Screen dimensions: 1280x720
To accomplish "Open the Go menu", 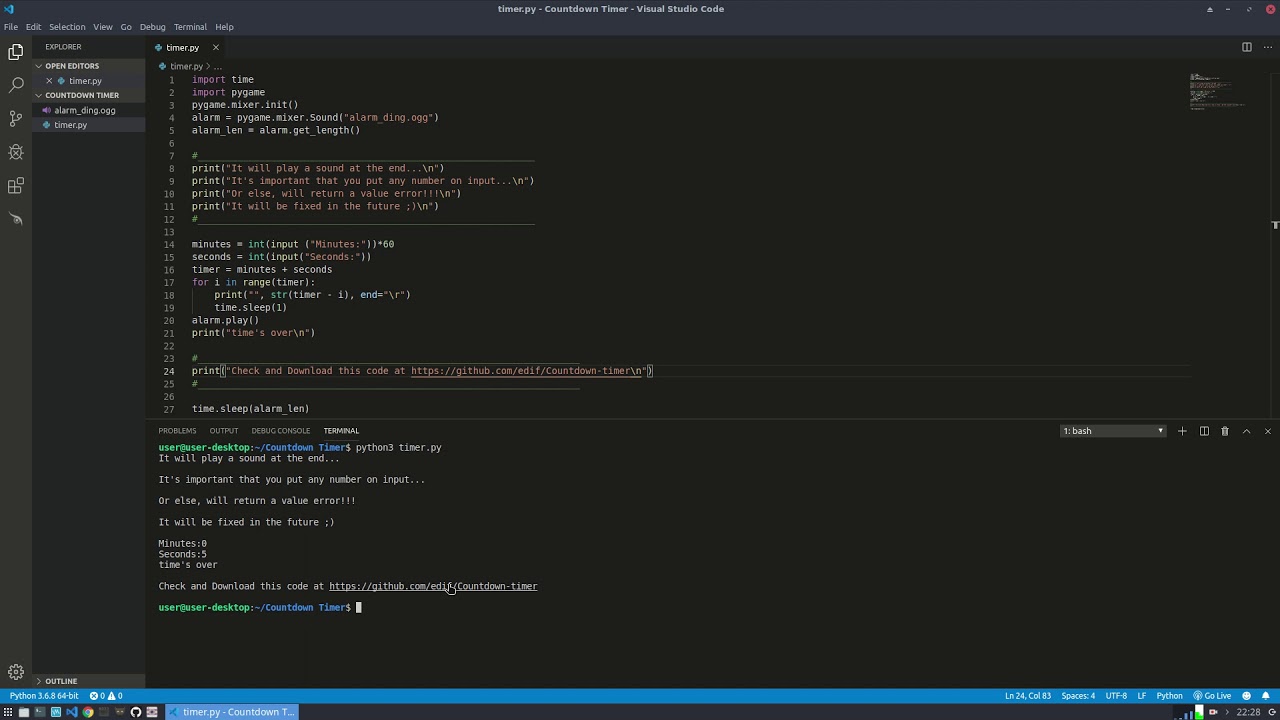I will point(126,27).
